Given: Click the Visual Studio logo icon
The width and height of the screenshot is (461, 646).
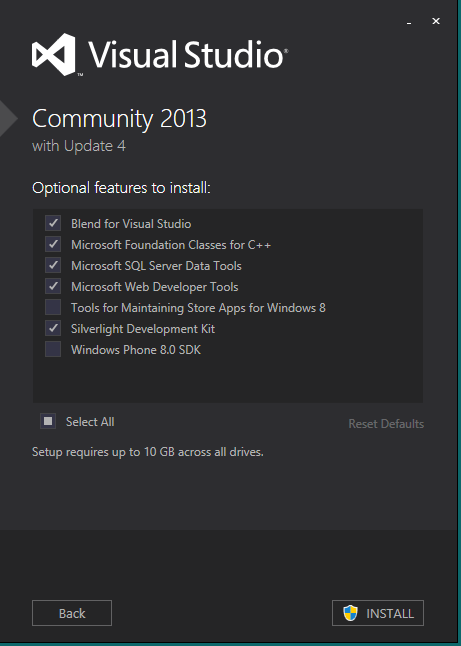Looking at the screenshot, I should click(54, 55).
